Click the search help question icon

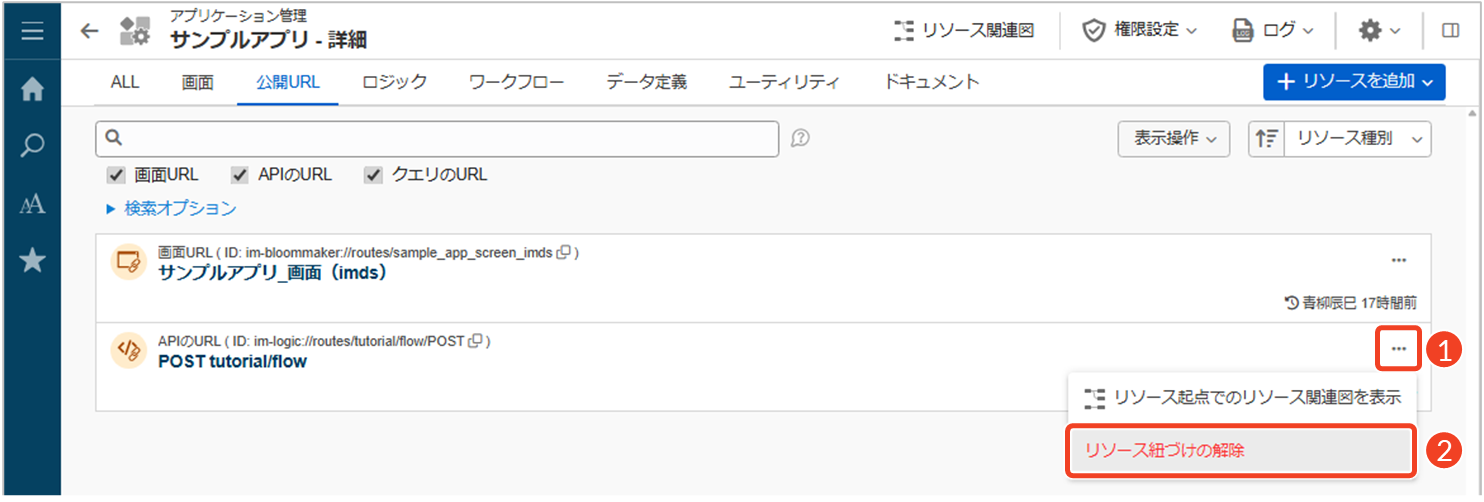(x=800, y=139)
